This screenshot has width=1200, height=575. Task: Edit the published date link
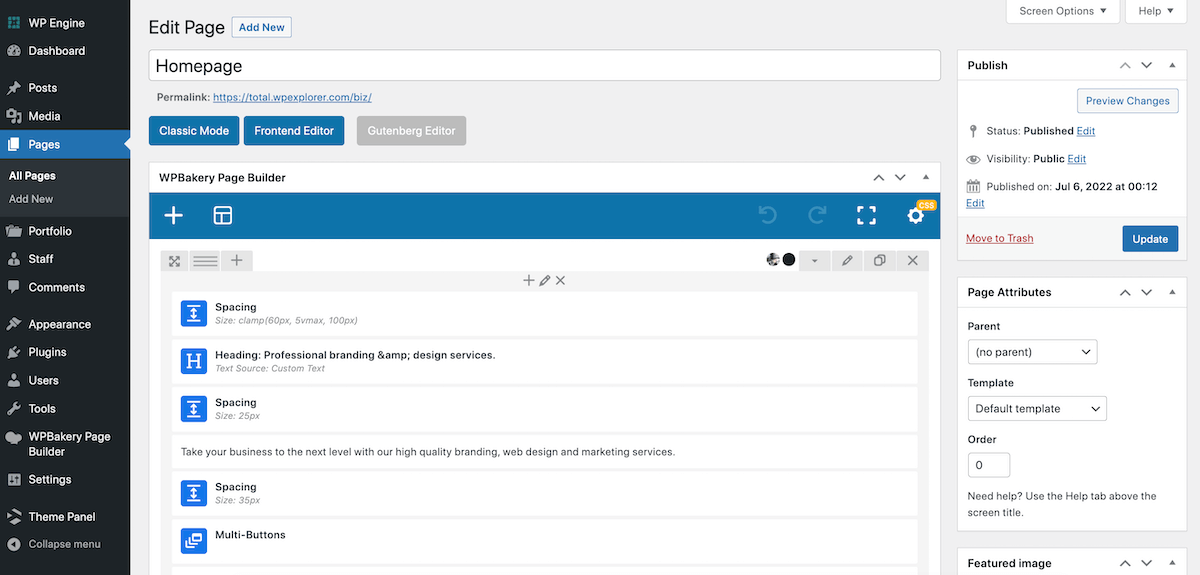975,203
